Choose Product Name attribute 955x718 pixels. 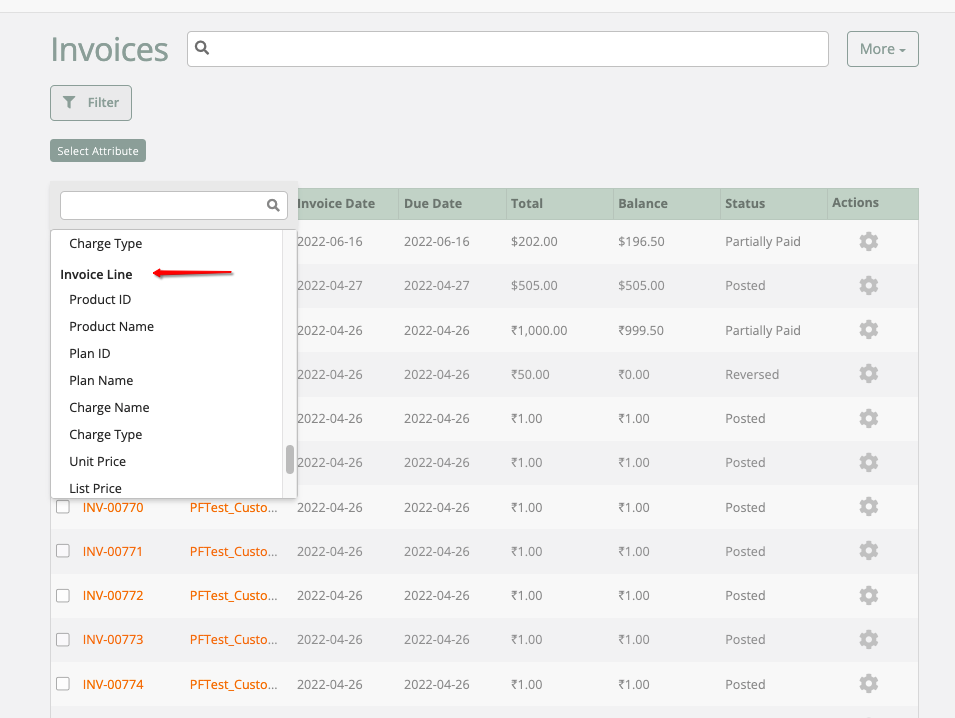coord(111,326)
